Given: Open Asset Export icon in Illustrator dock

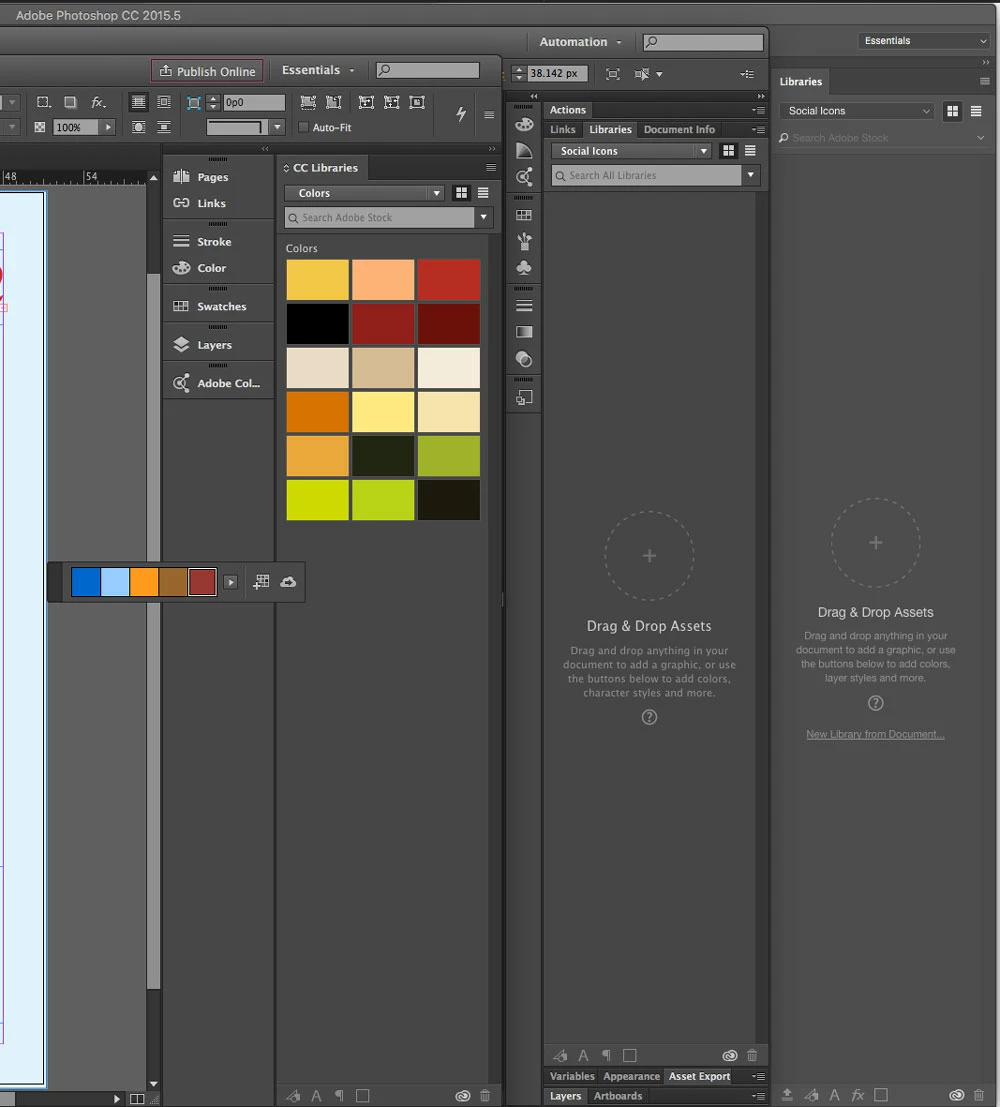Looking at the screenshot, I should click(524, 398).
